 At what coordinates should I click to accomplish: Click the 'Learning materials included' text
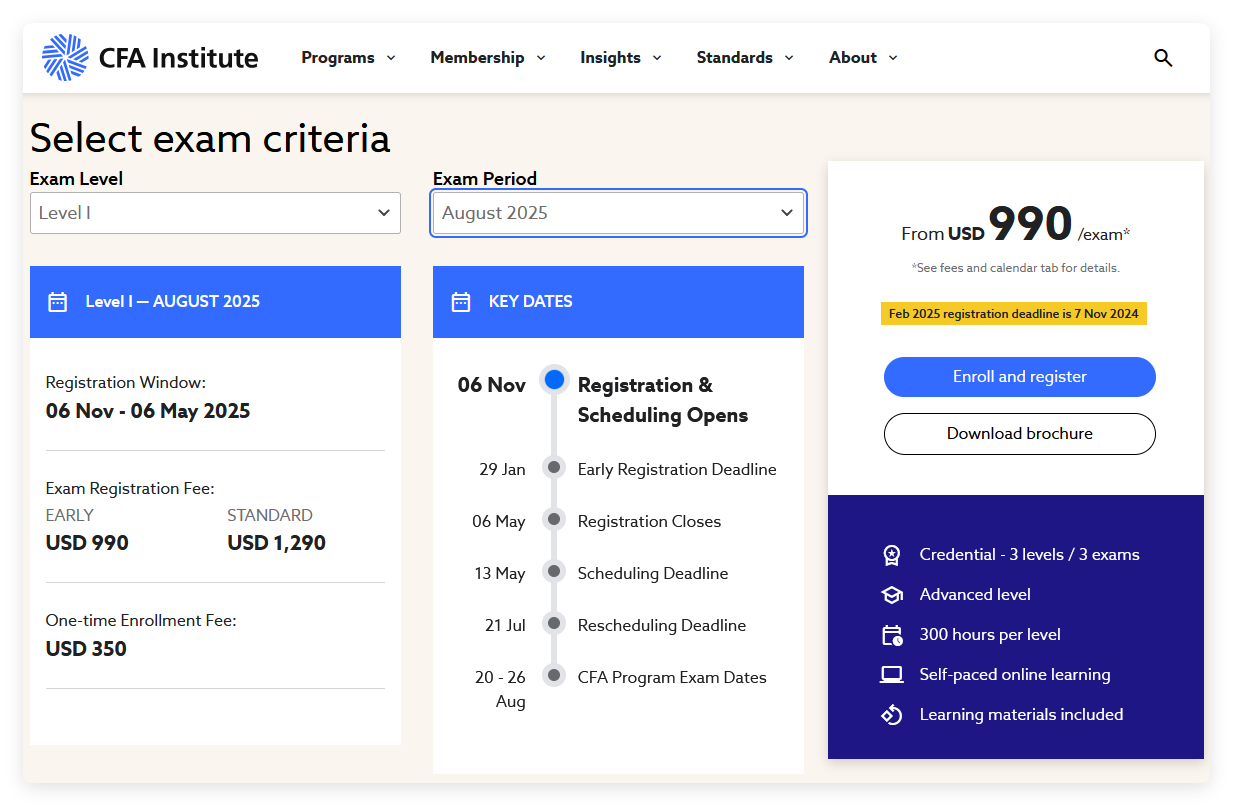[x=1022, y=715]
